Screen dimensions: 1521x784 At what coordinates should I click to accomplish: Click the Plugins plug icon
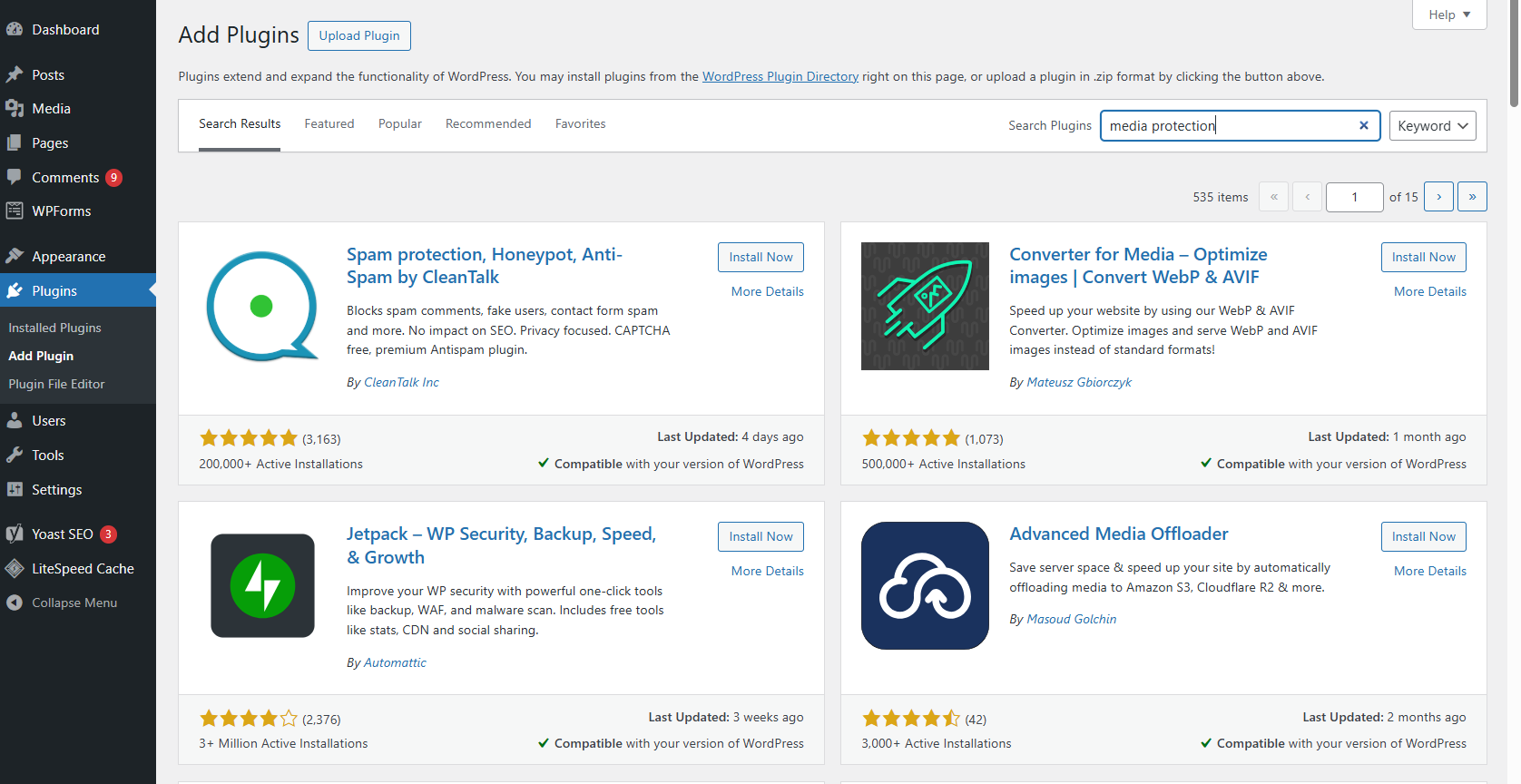[x=15, y=290]
